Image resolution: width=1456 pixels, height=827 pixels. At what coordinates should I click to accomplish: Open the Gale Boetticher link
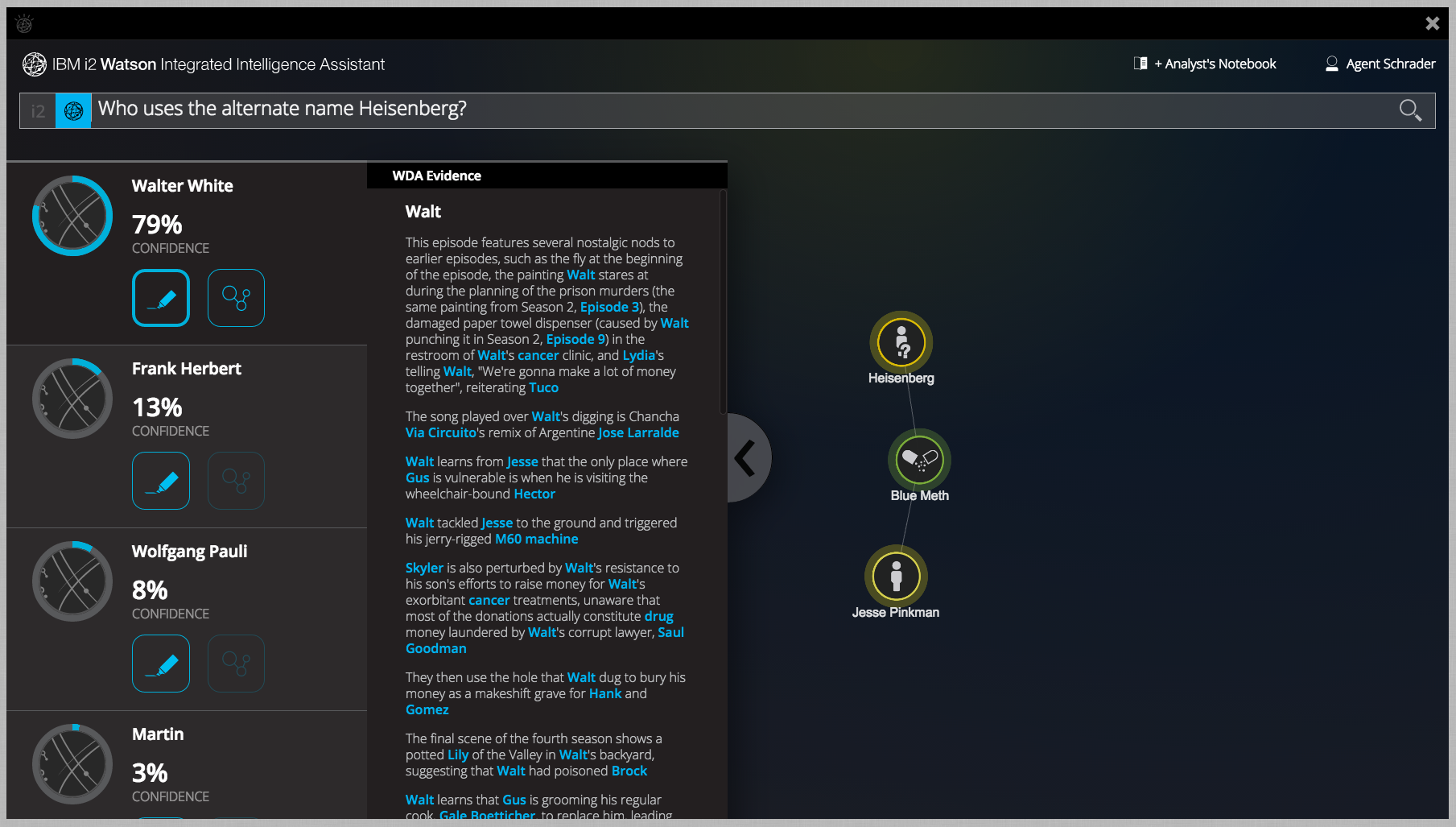click(487, 815)
